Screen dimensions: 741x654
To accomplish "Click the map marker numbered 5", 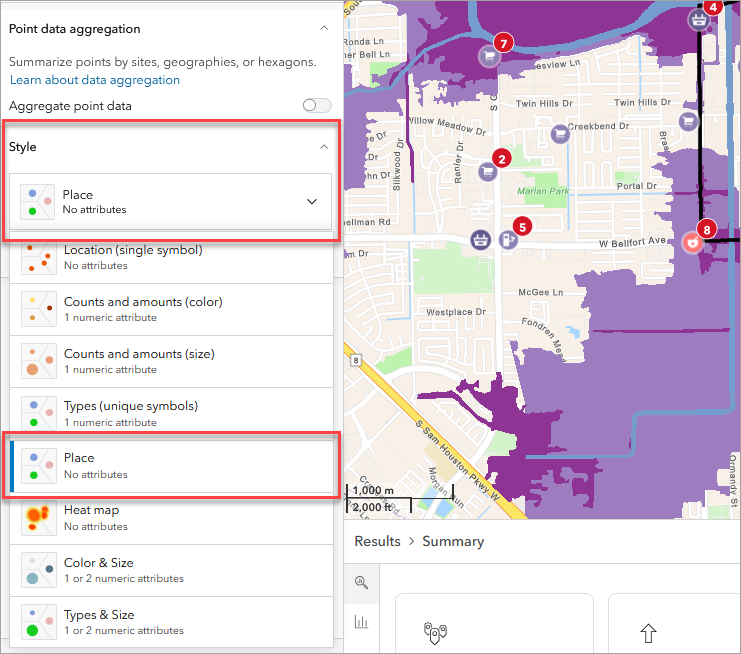I will [523, 227].
